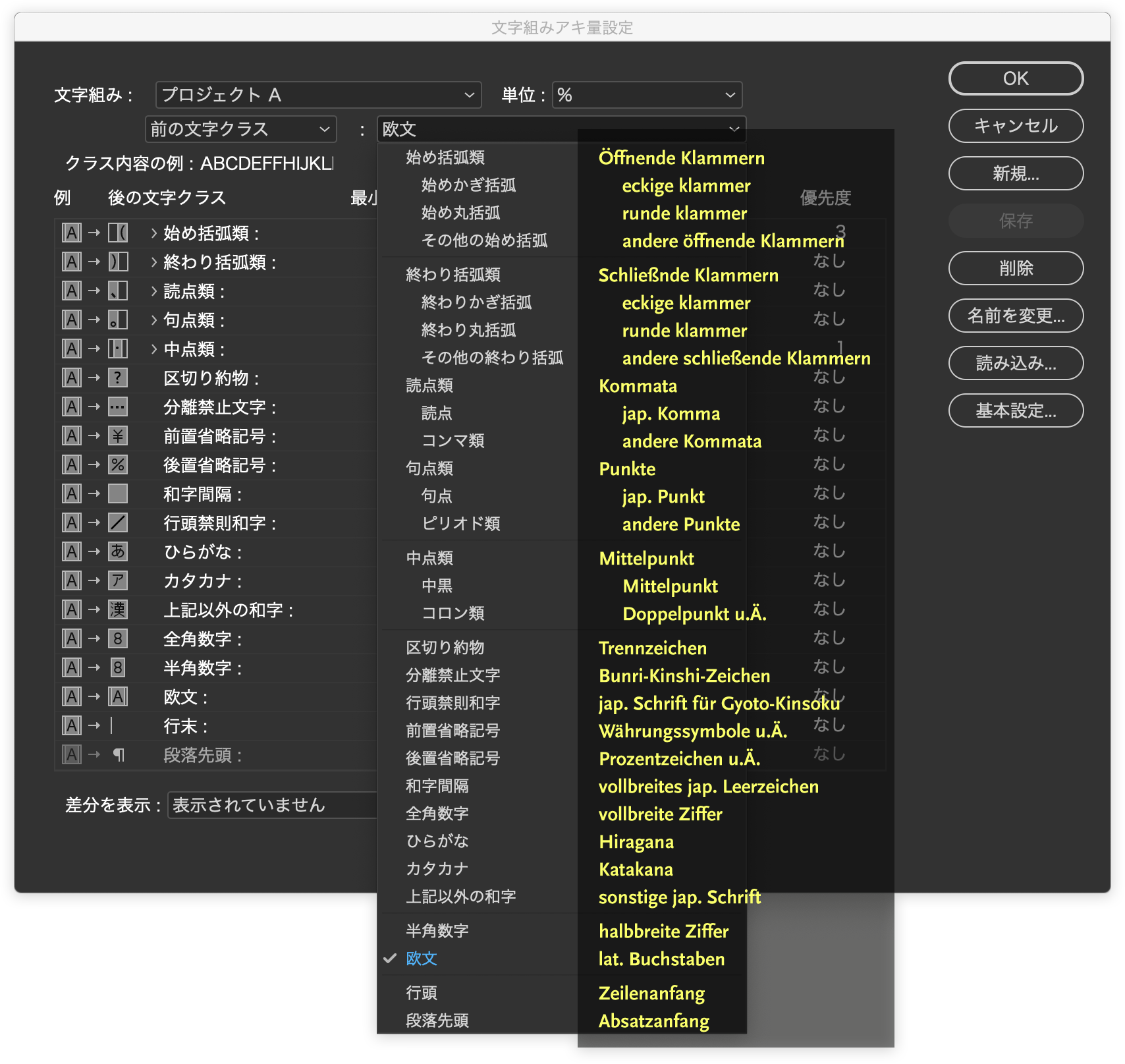Open the 単位 unit dropdown showing %

pos(646,95)
